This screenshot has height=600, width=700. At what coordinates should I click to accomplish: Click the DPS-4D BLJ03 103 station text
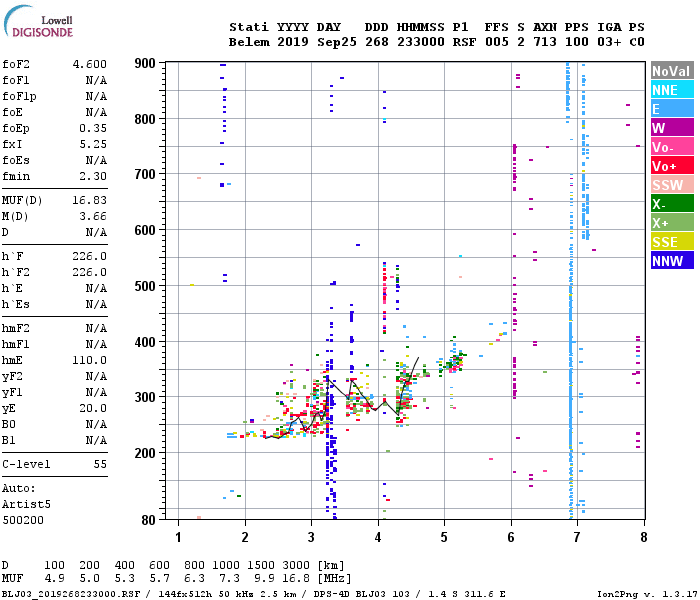pos(362,595)
